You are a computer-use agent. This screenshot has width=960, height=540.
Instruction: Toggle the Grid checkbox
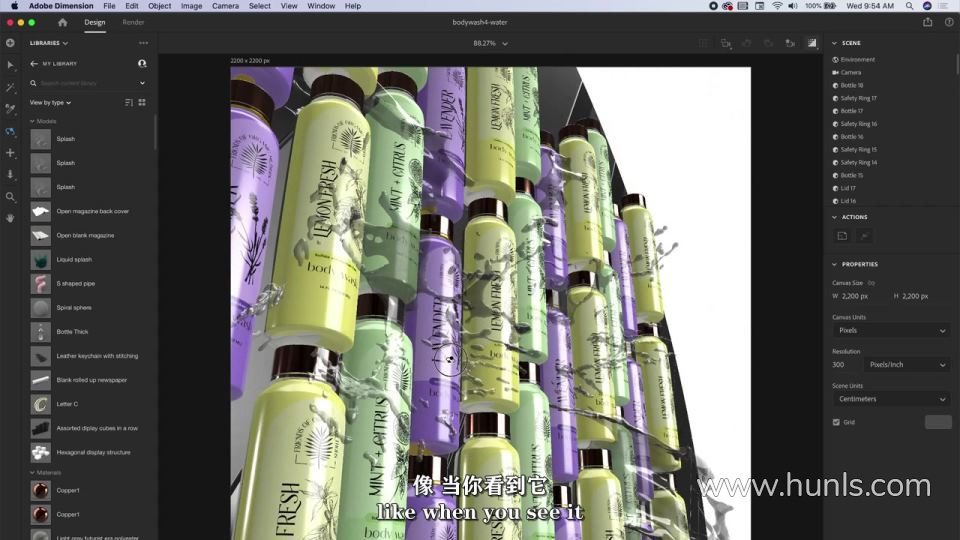click(x=836, y=422)
